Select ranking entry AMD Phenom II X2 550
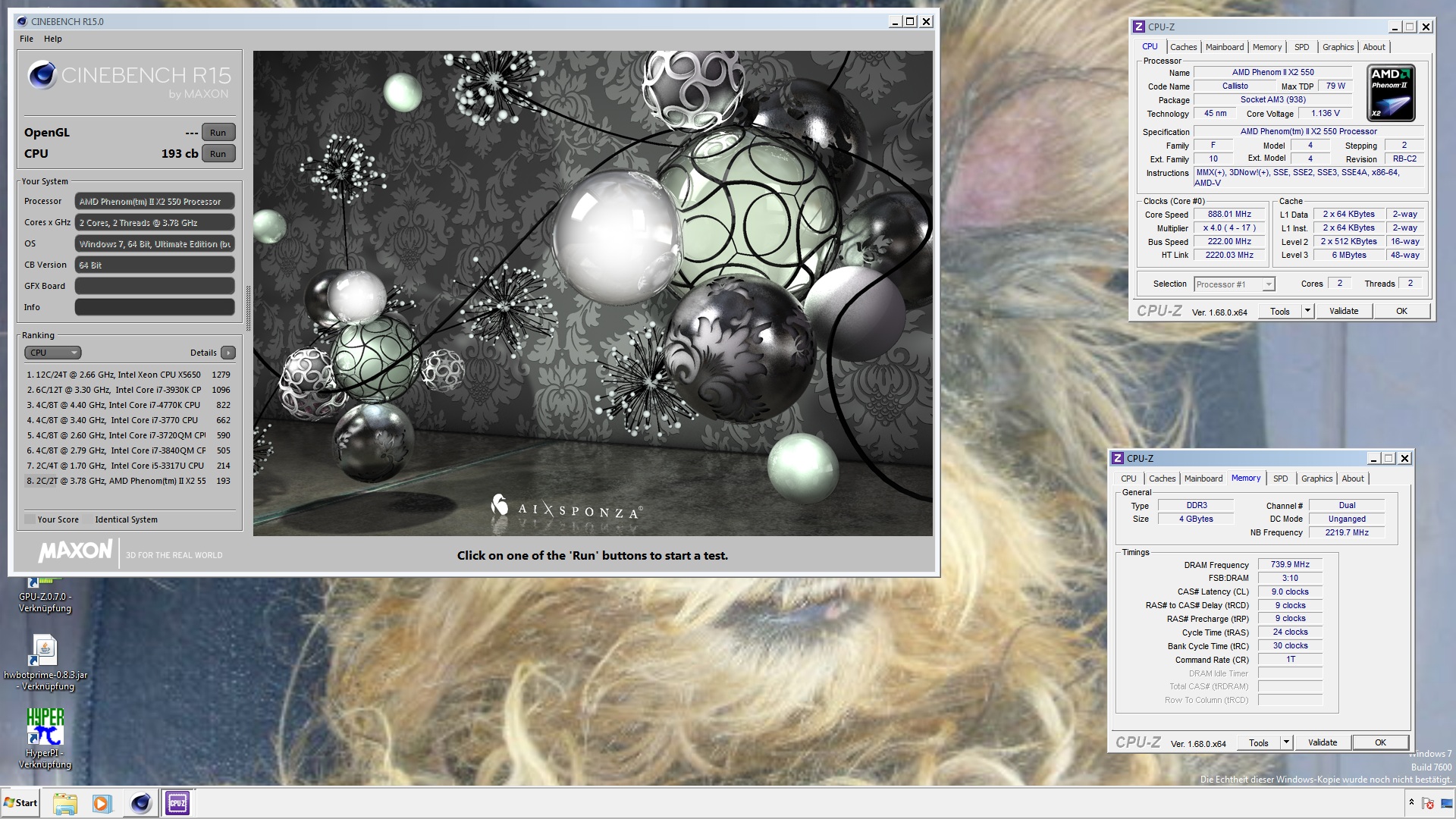 pyautogui.click(x=128, y=481)
